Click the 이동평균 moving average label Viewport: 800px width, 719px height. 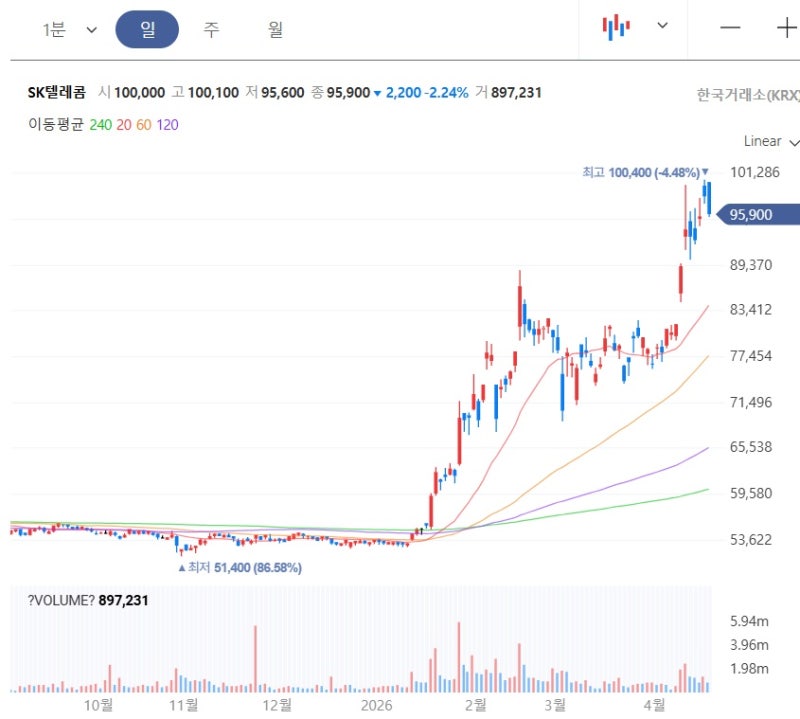[56, 125]
